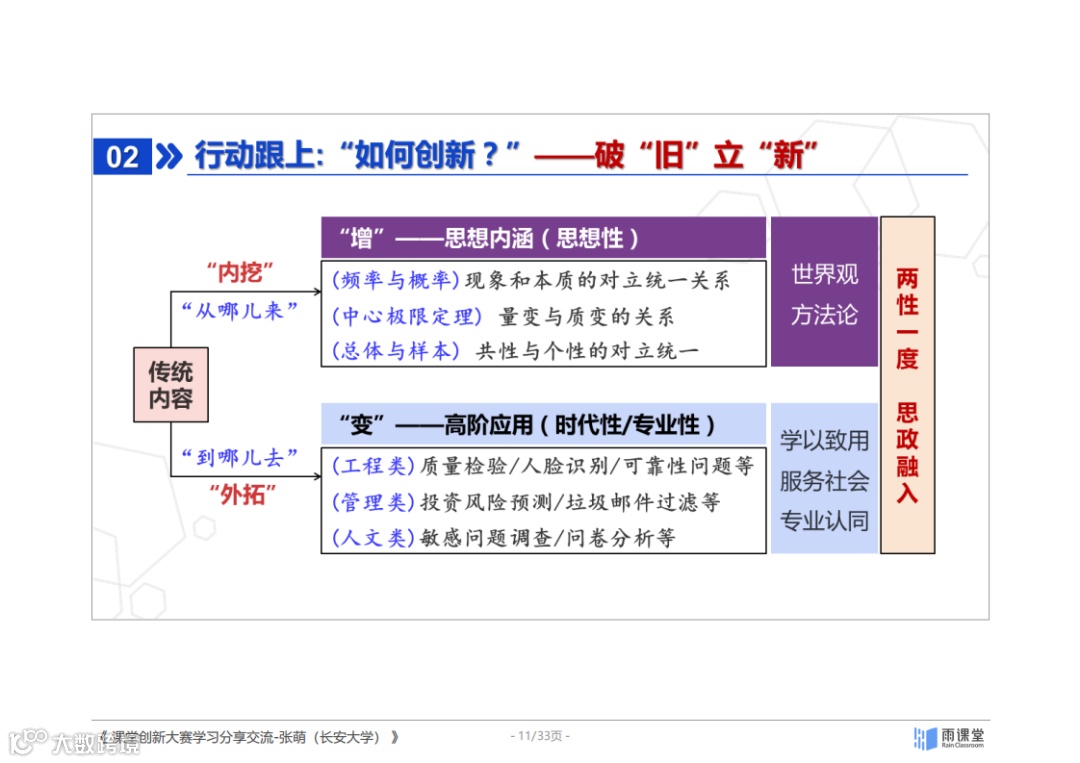1080x763 pixels.
Task: Click the blue 02 section number badge
Action: click(123, 157)
